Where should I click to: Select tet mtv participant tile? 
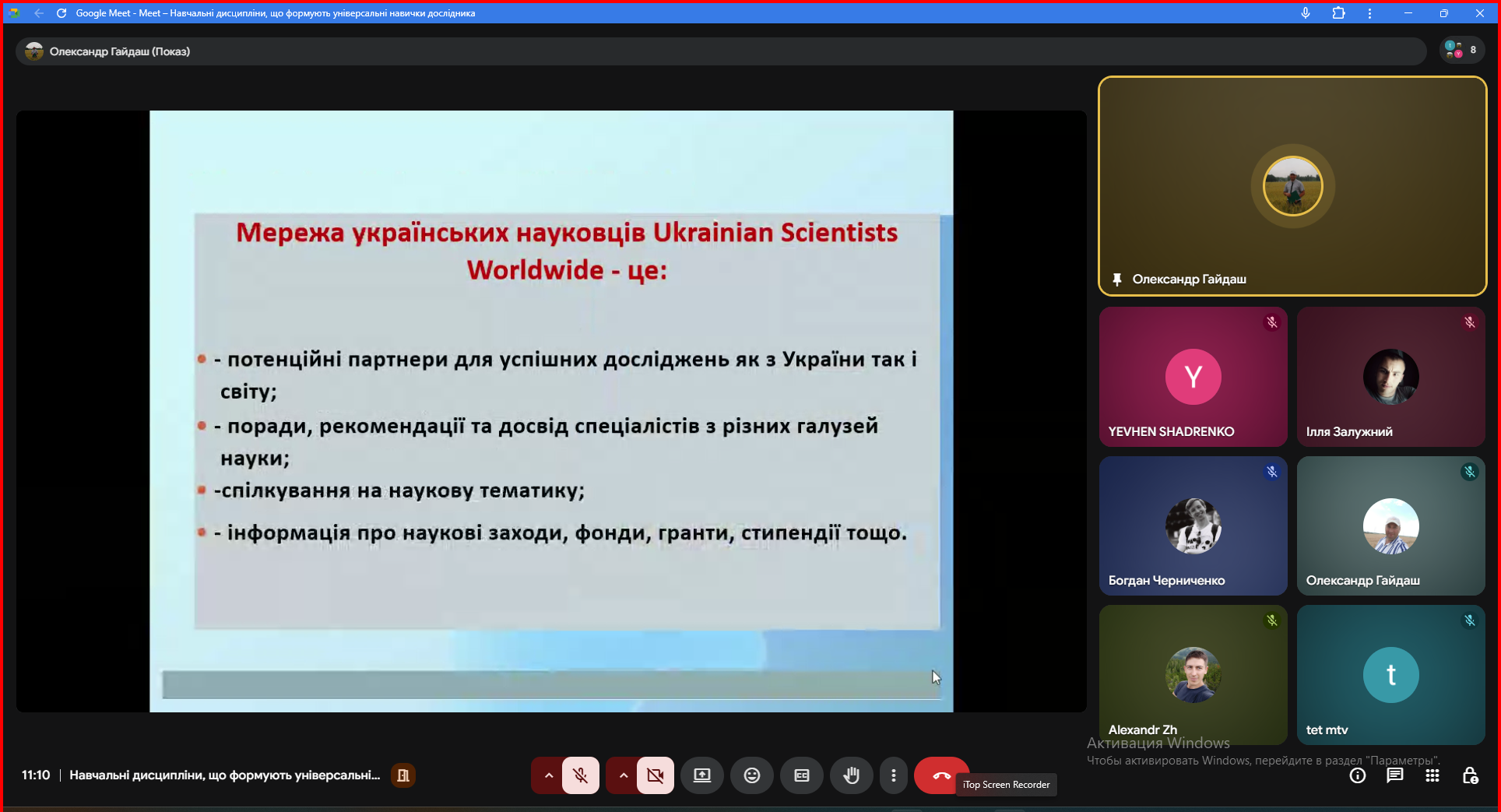1391,675
